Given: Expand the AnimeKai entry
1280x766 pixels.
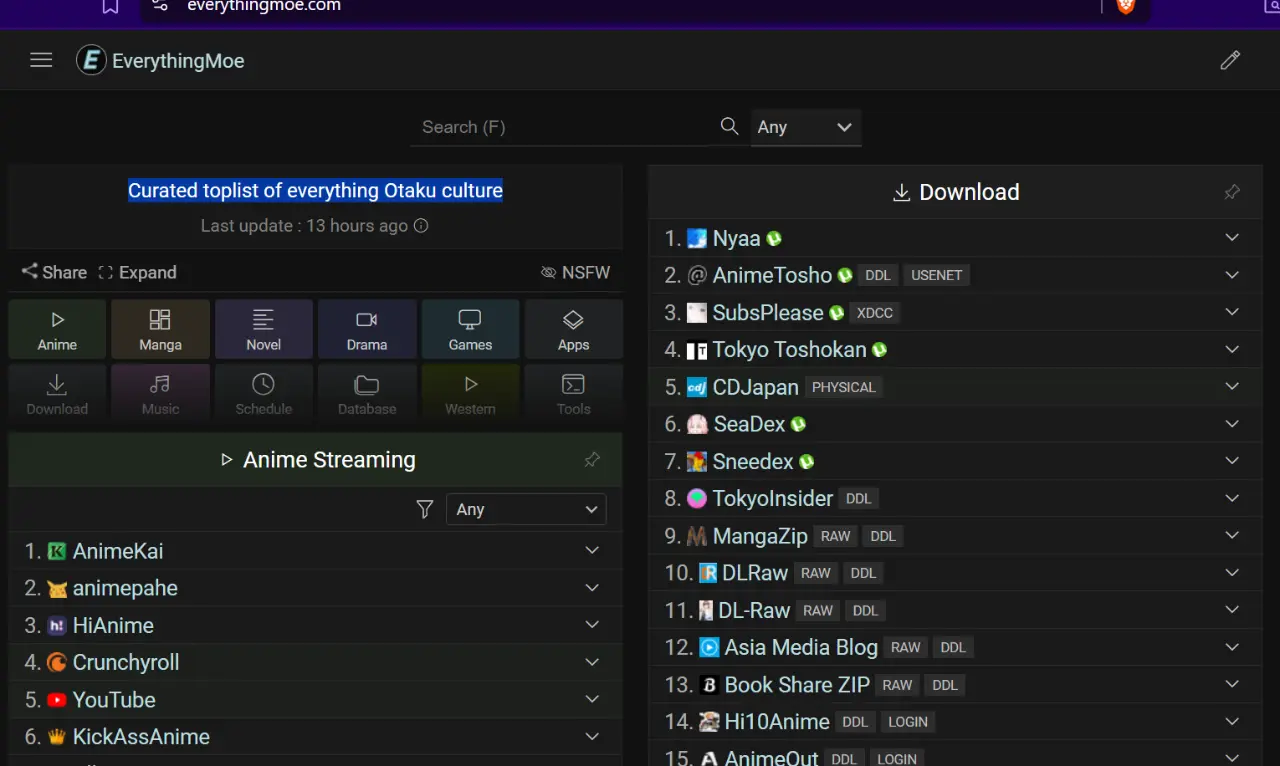Looking at the screenshot, I should click(592, 551).
